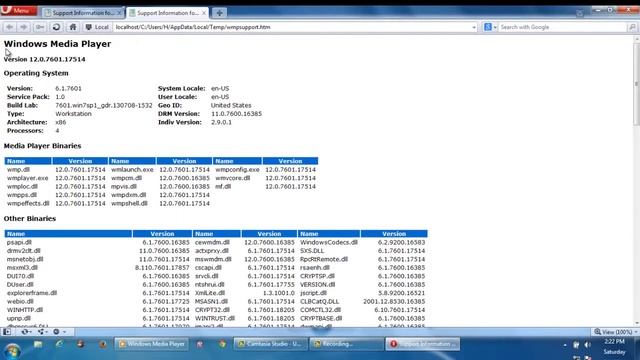Image resolution: width=640 pixels, height=360 pixels.
Task: Select the active second Support Information tab
Action: 167,13
